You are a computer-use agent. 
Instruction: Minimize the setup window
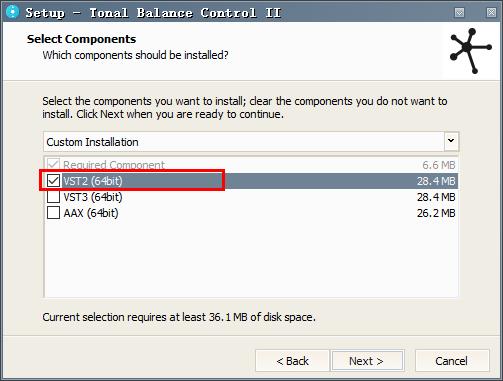(459, 12)
